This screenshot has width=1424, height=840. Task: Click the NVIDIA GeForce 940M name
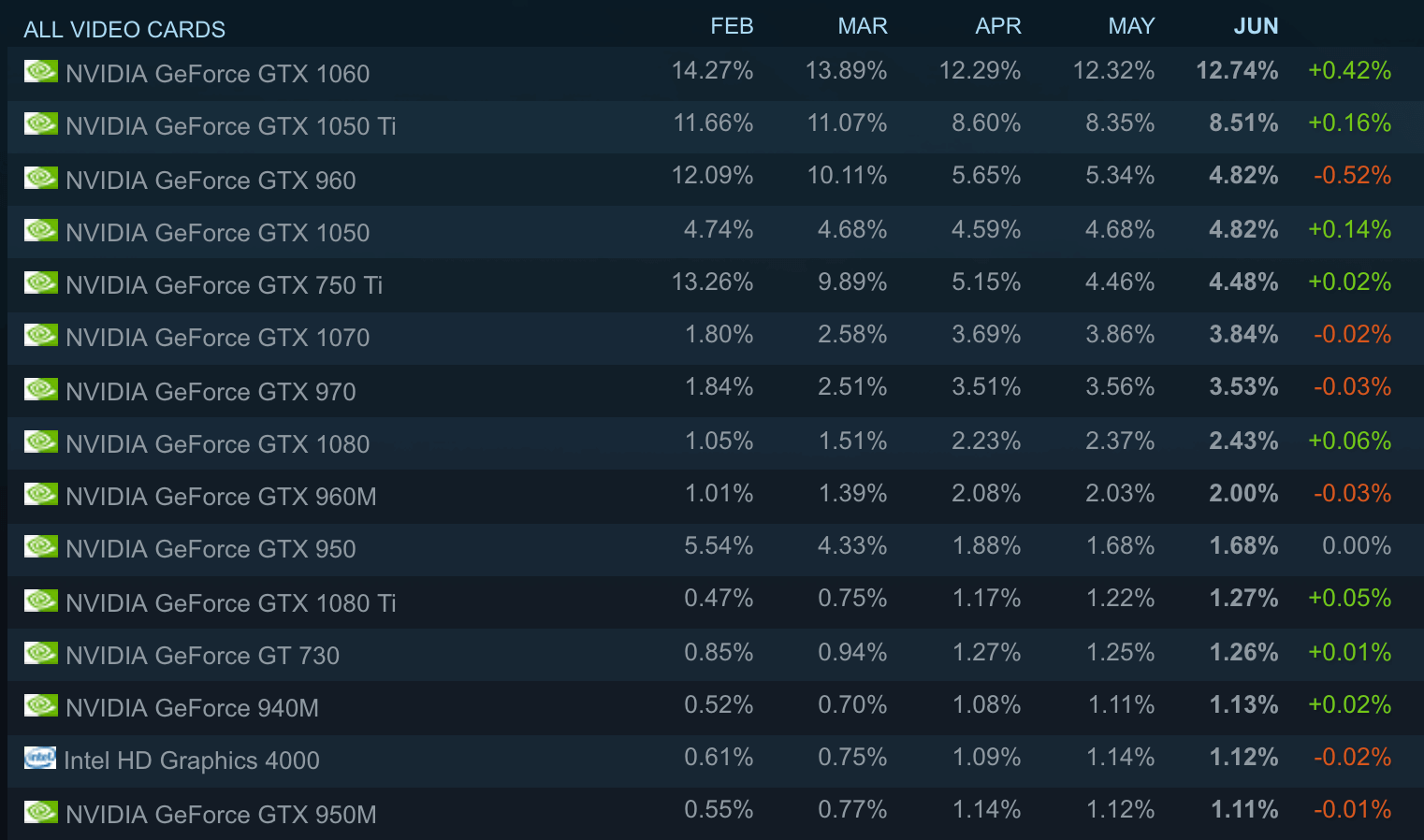(192, 708)
